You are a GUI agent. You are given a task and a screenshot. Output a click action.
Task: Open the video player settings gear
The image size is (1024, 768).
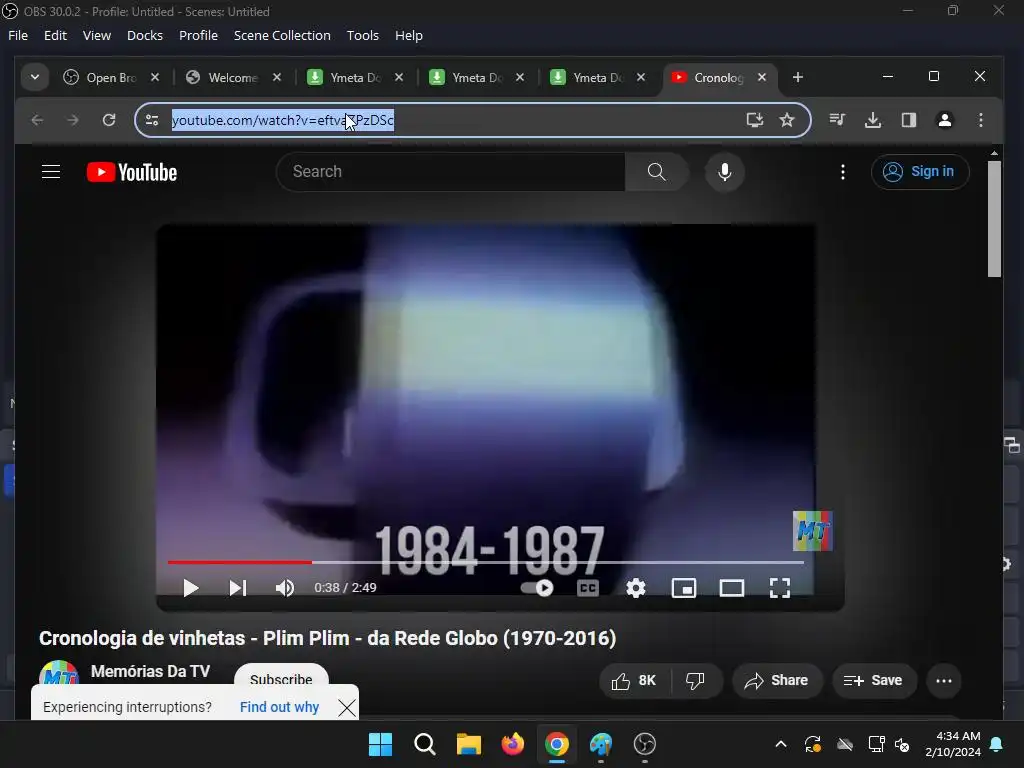point(635,588)
